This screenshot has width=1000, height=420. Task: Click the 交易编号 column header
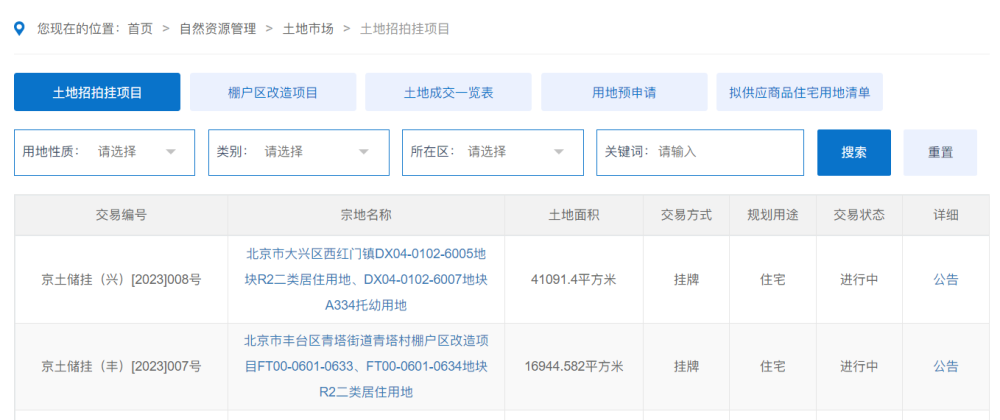pyautogui.click(x=121, y=215)
